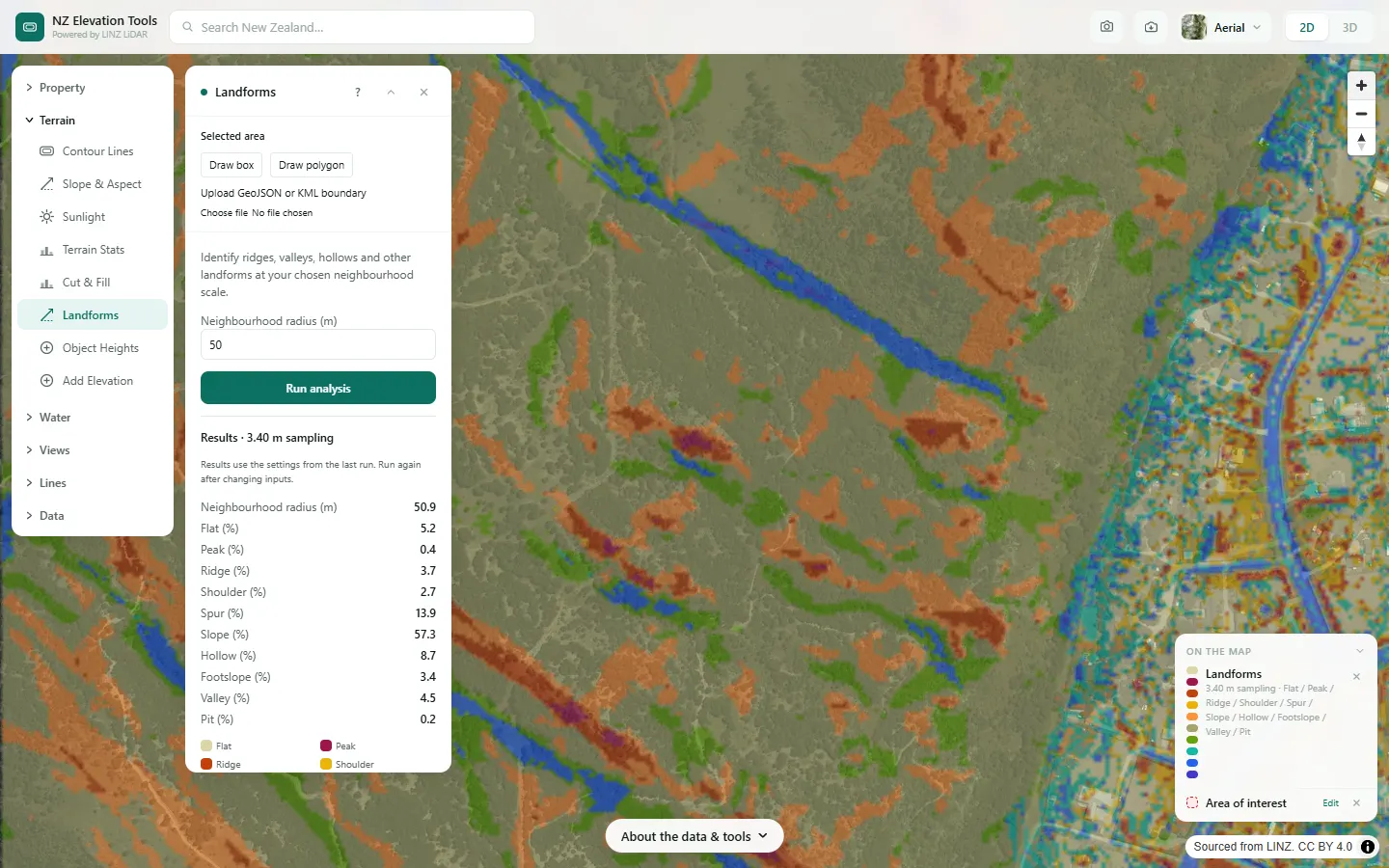Open Terrain Stats tool
This screenshot has height=868, width=1389.
93,250
